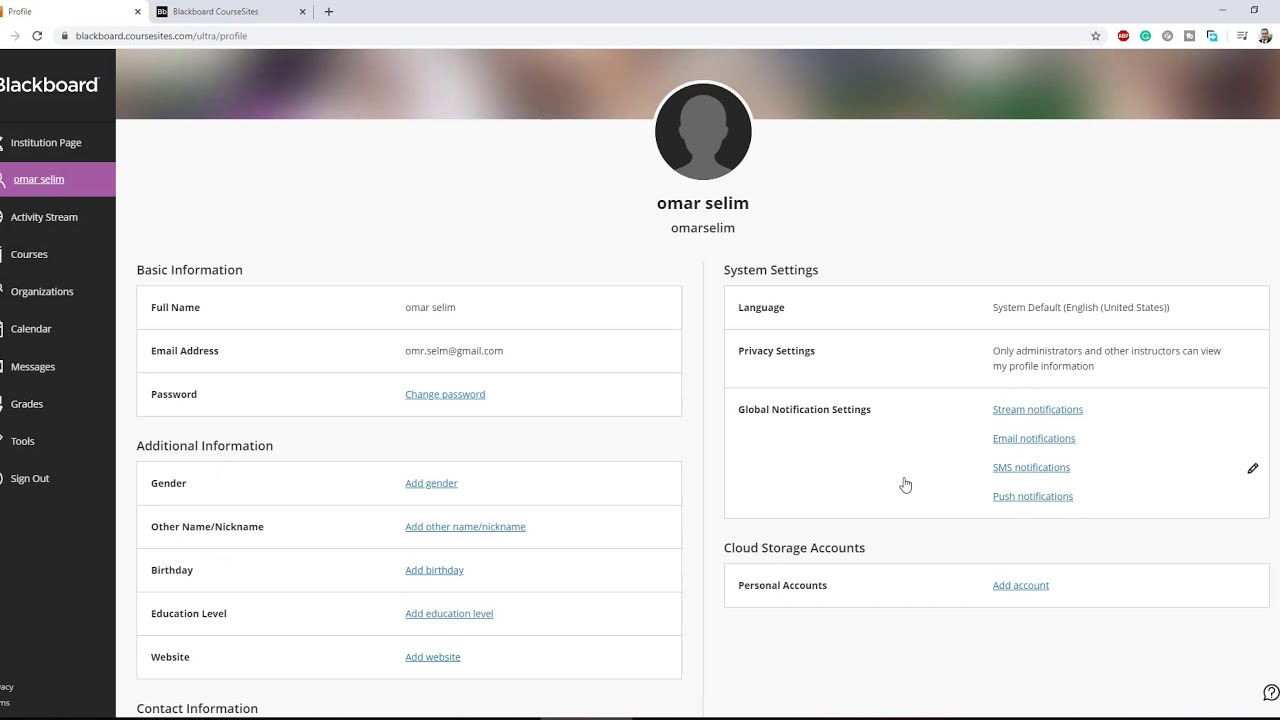The width and height of the screenshot is (1280, 720).
Task: Click the Additional Information heading
Action: (x=205, y=446)
